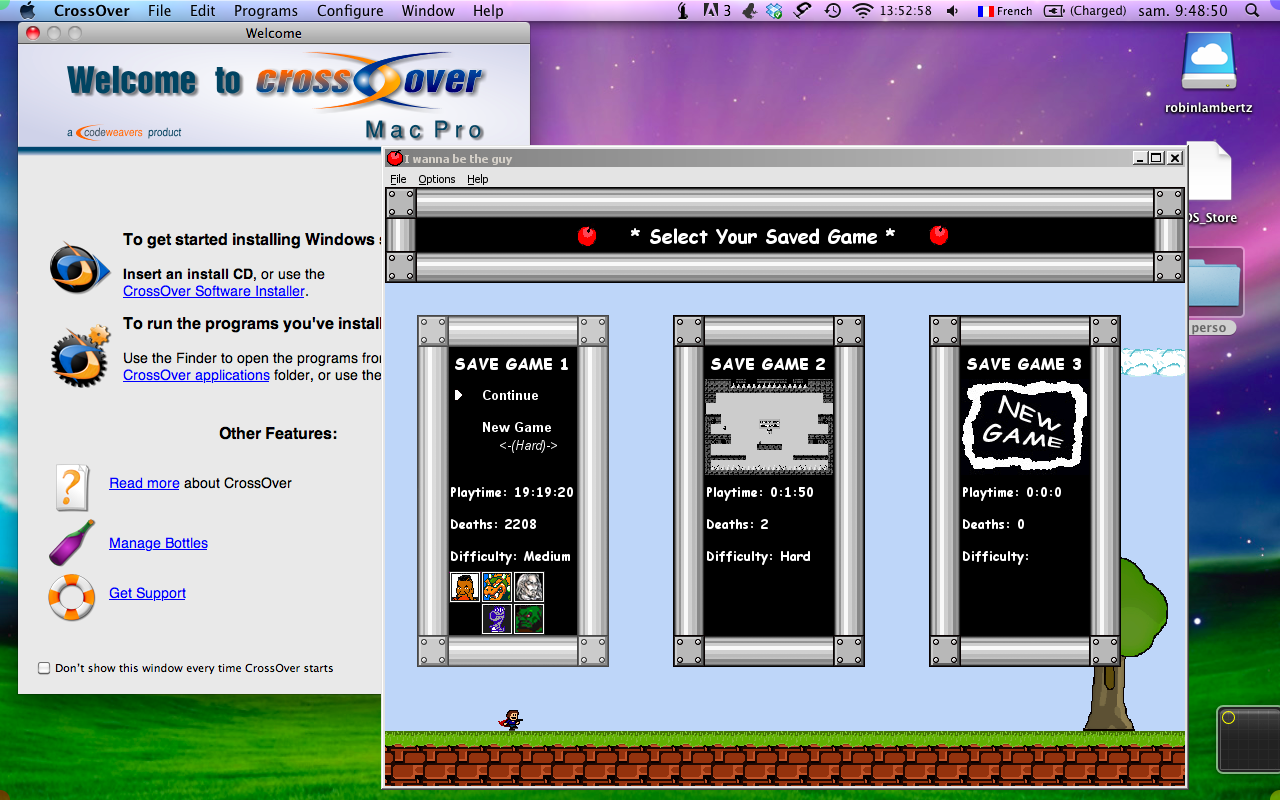The height and width of the screenshot is (800, 1280).
Task: Open the CrossOver Configure menu
Action: point(350,11)
